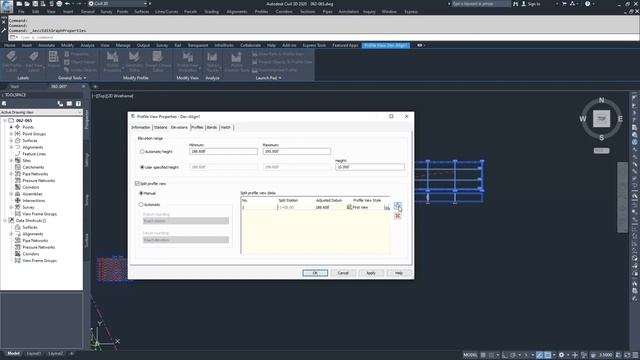Select Feature Lines in Toolspace tree
Viewport: 640px width, 360px height.
point(34,154)
